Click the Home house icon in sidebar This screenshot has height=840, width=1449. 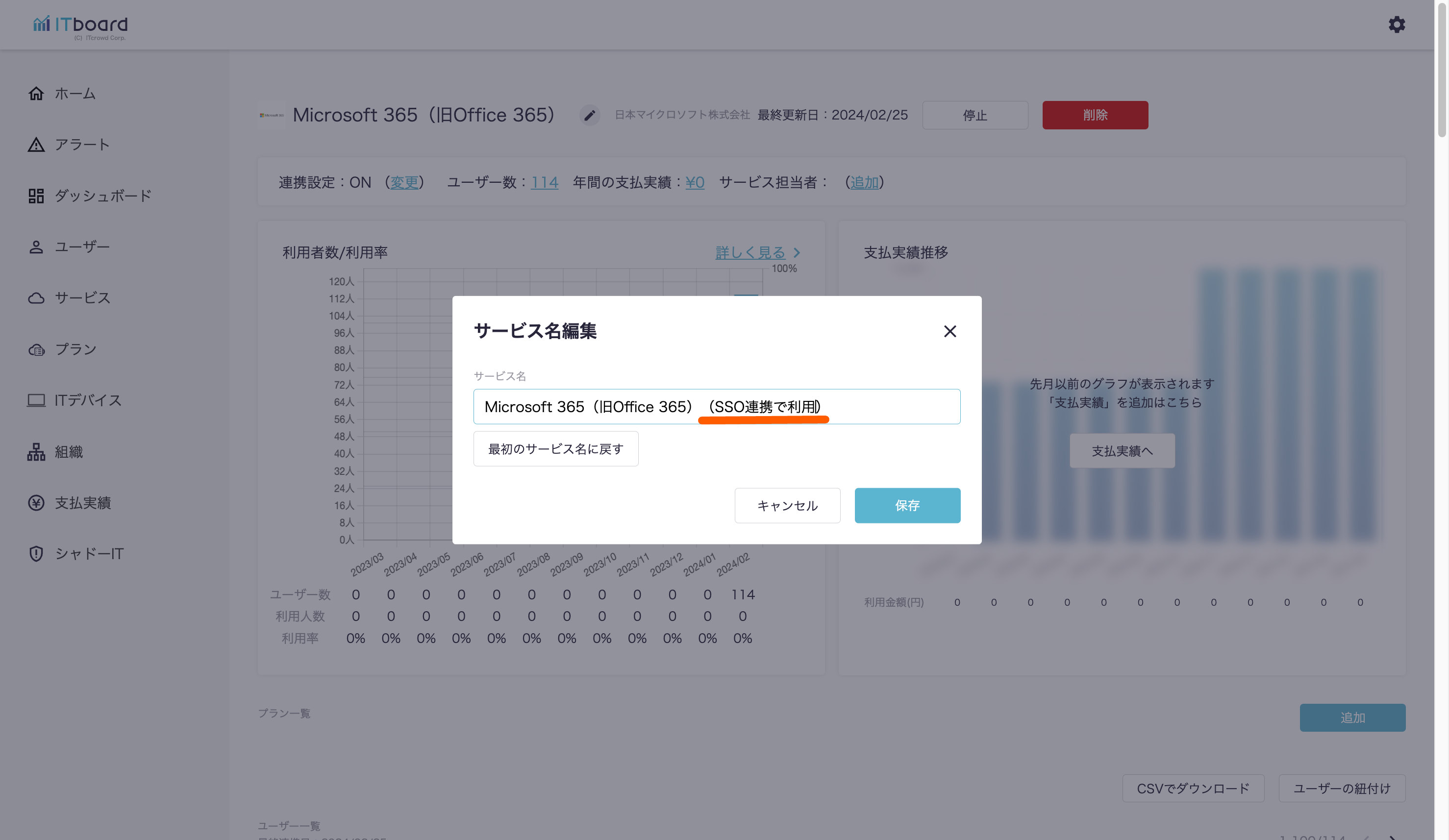pyautogui.click(x=36, y=93)
